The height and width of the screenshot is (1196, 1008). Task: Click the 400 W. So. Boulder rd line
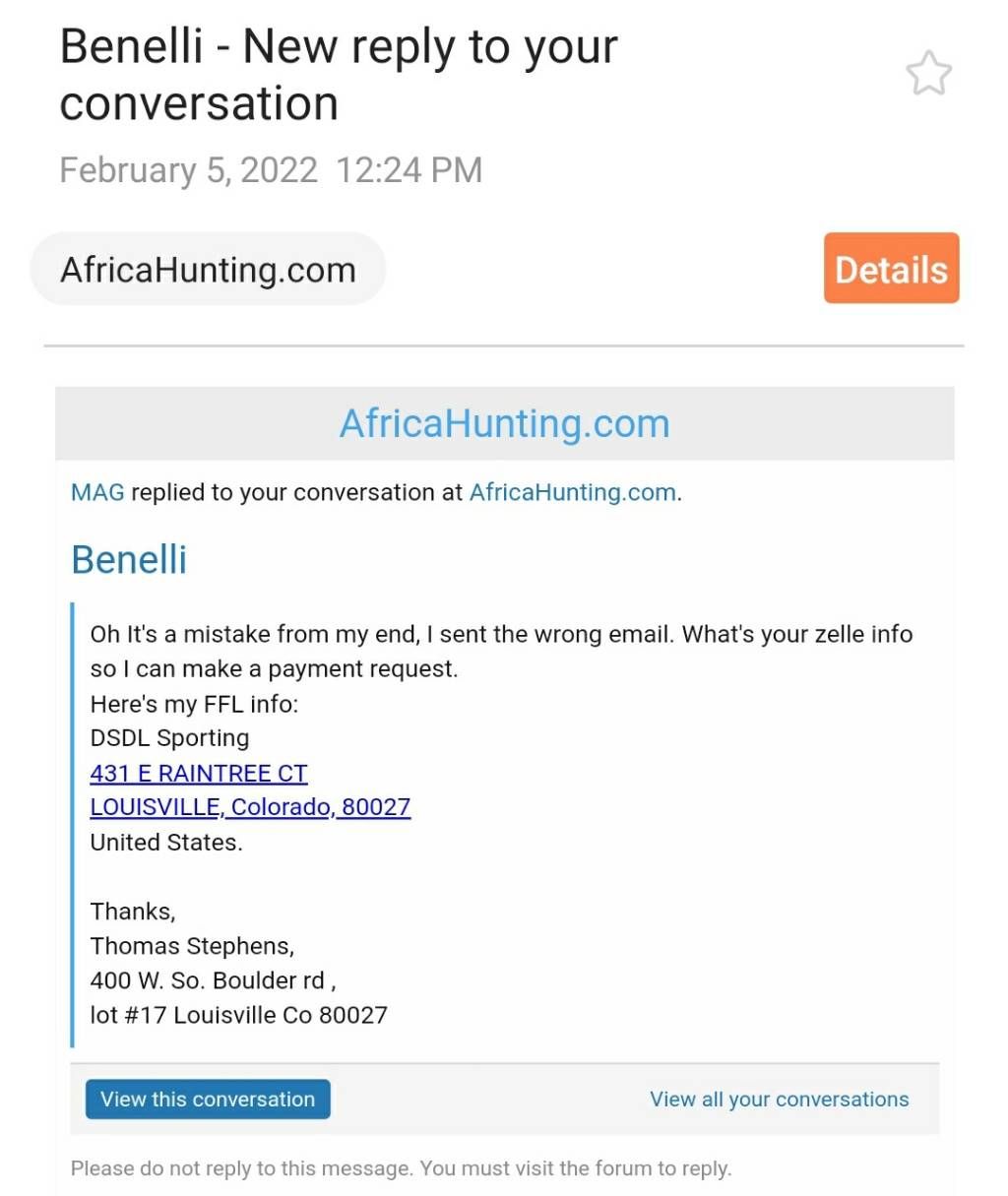click(213, 980)
